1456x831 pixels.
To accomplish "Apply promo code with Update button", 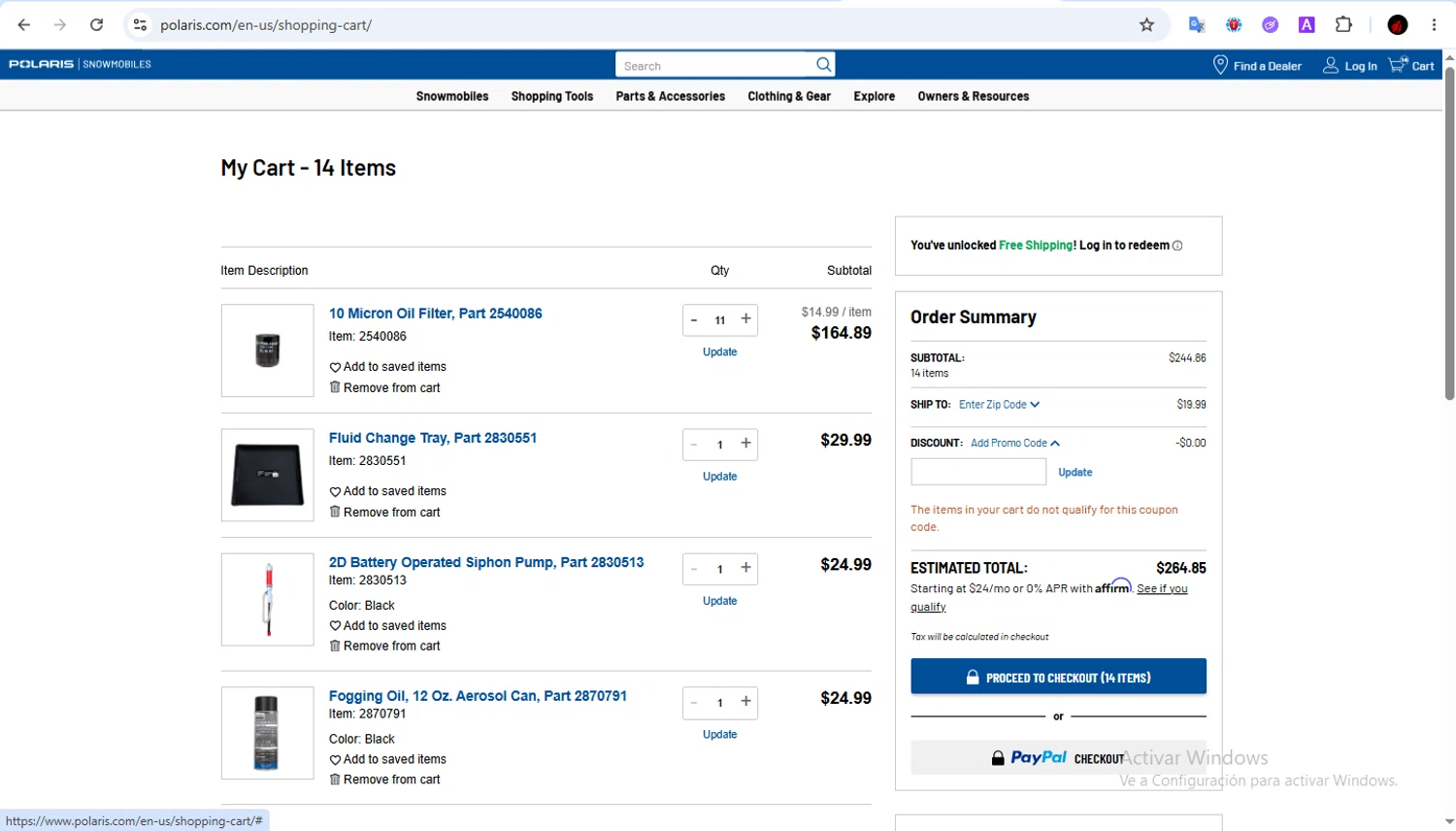I will [x=1075, y=473].
